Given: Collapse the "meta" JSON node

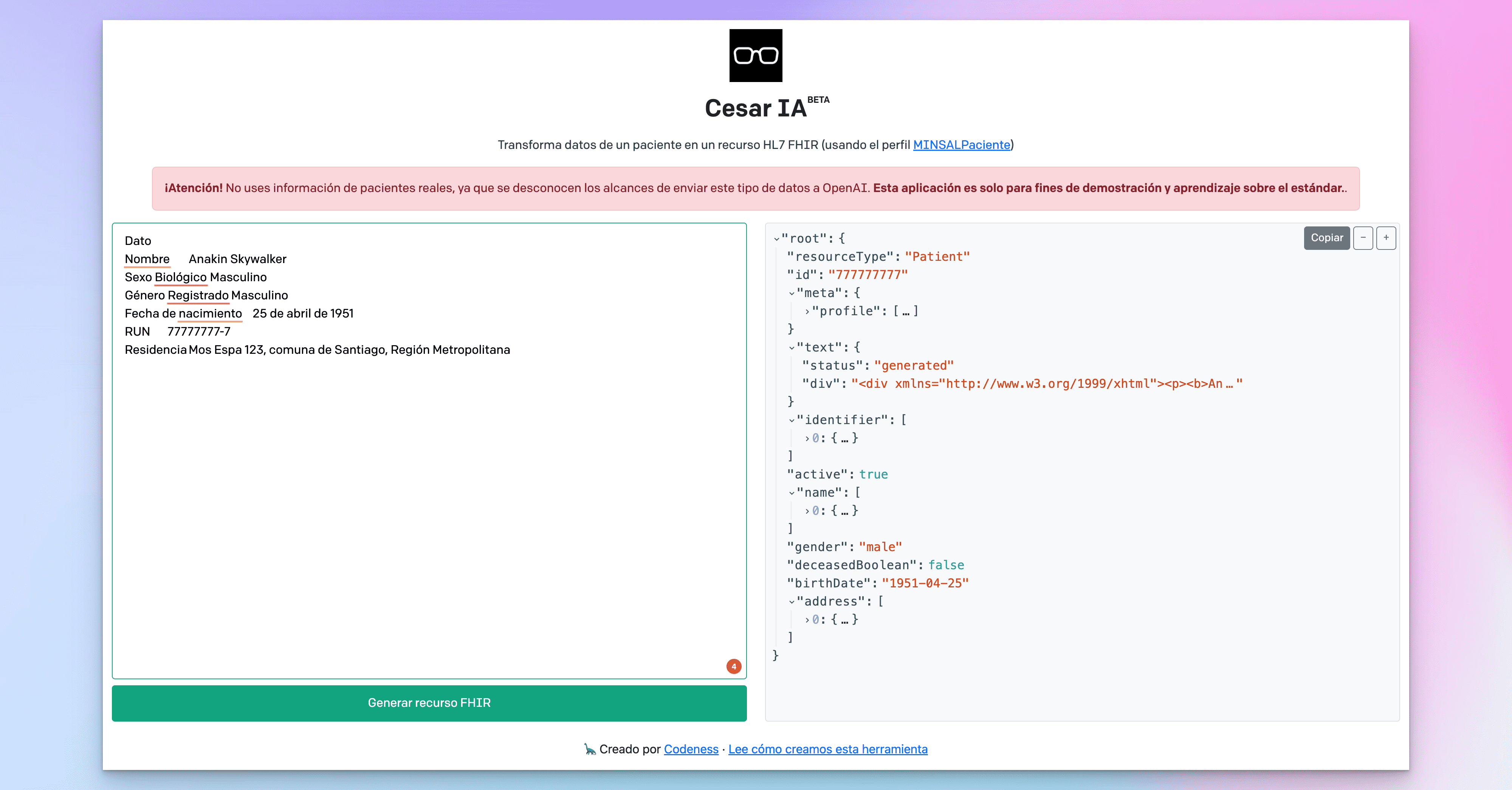Looking at the screenshot, I should (792, 293).
